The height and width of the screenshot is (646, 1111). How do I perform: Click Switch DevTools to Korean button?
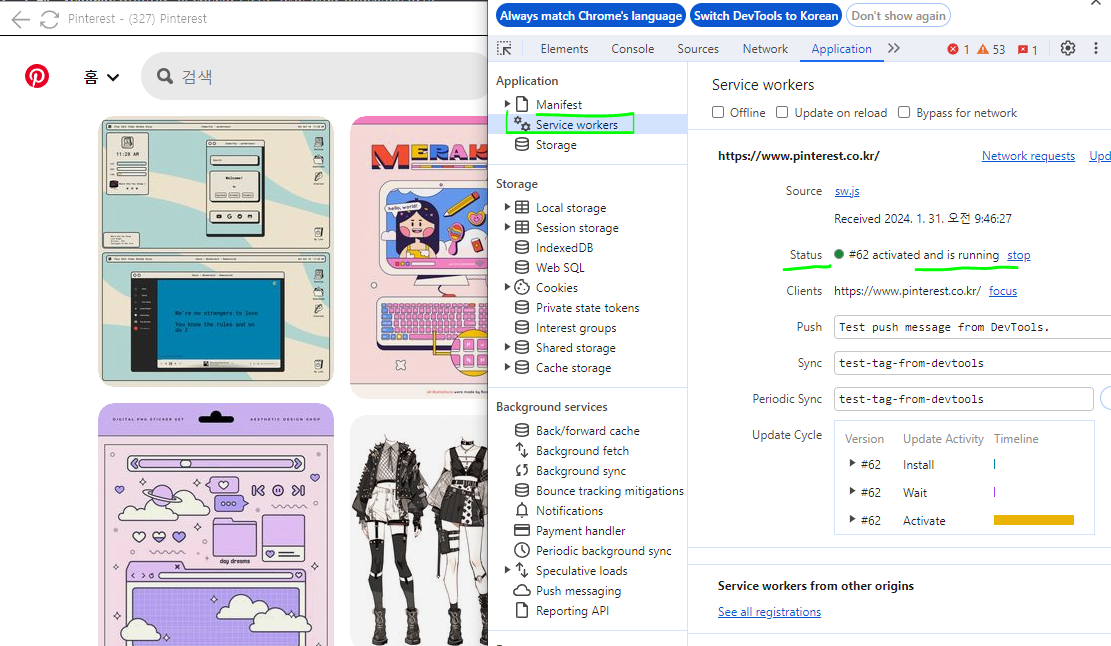766,16
